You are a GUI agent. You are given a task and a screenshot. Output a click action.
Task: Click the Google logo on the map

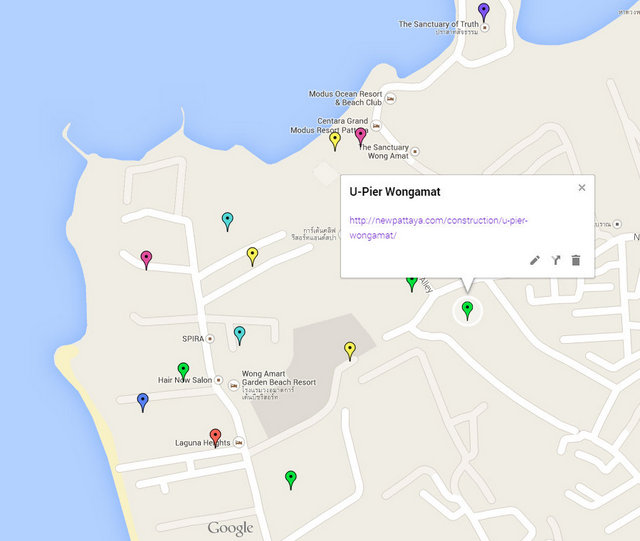click(230, 528)
